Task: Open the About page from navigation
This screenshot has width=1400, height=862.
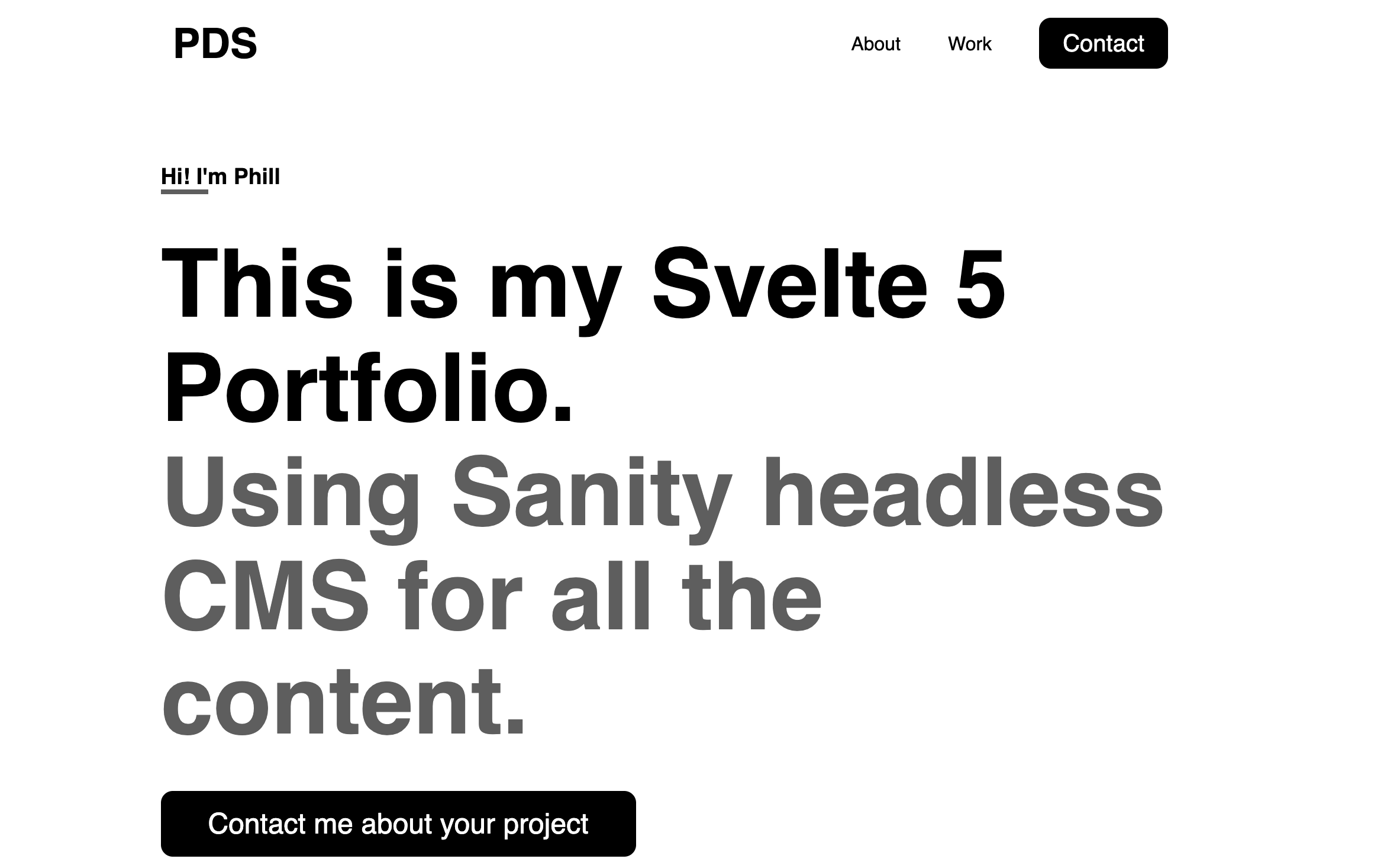Action: (x=875, y=44)
